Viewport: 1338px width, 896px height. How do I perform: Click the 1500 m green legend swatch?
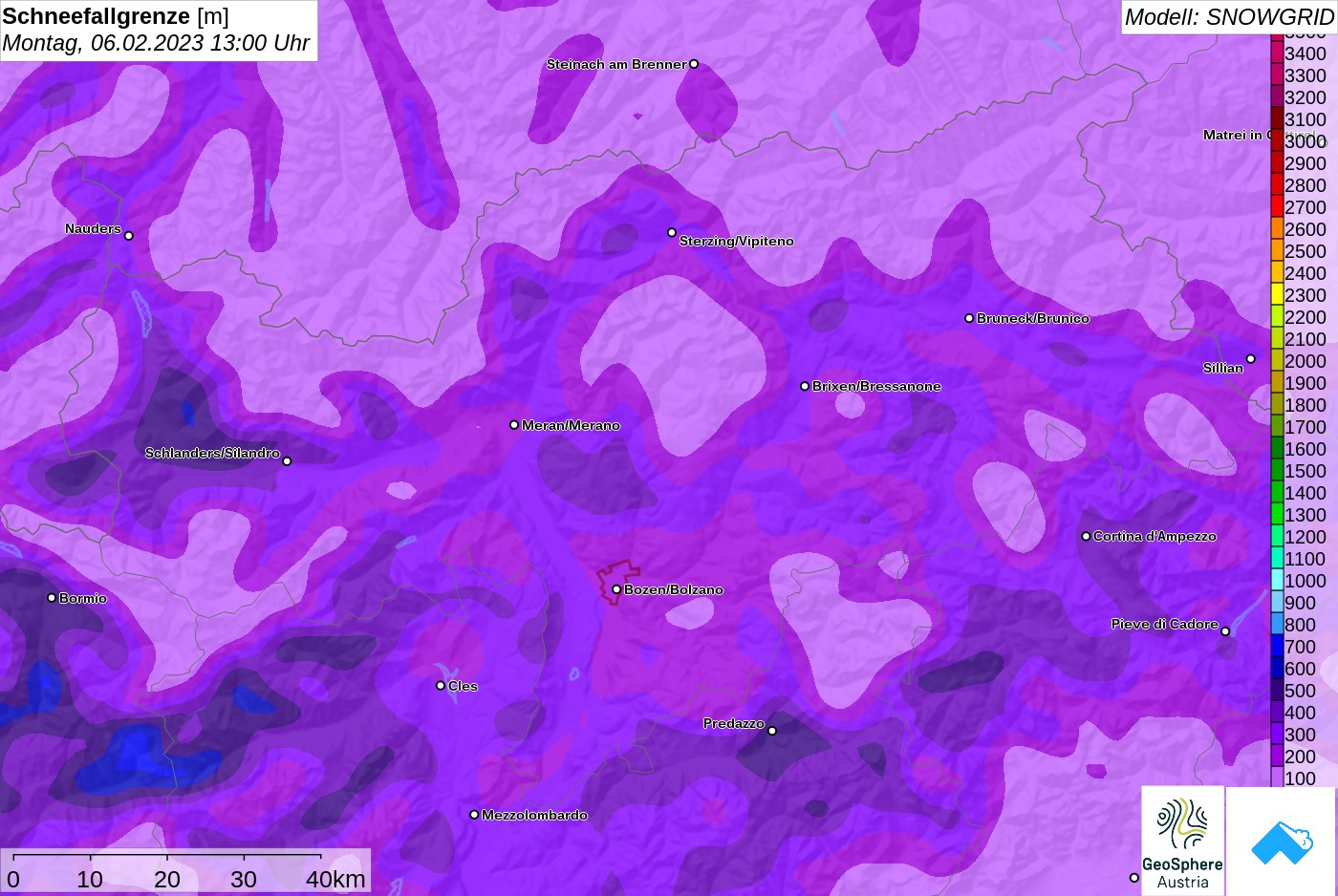pyautogui.click(x=1277, y=470)
